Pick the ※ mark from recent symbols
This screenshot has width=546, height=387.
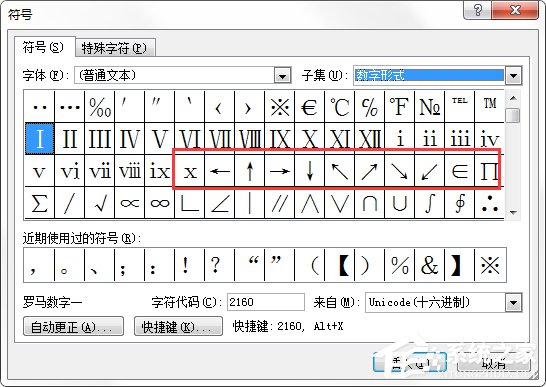tap(490, 265)
